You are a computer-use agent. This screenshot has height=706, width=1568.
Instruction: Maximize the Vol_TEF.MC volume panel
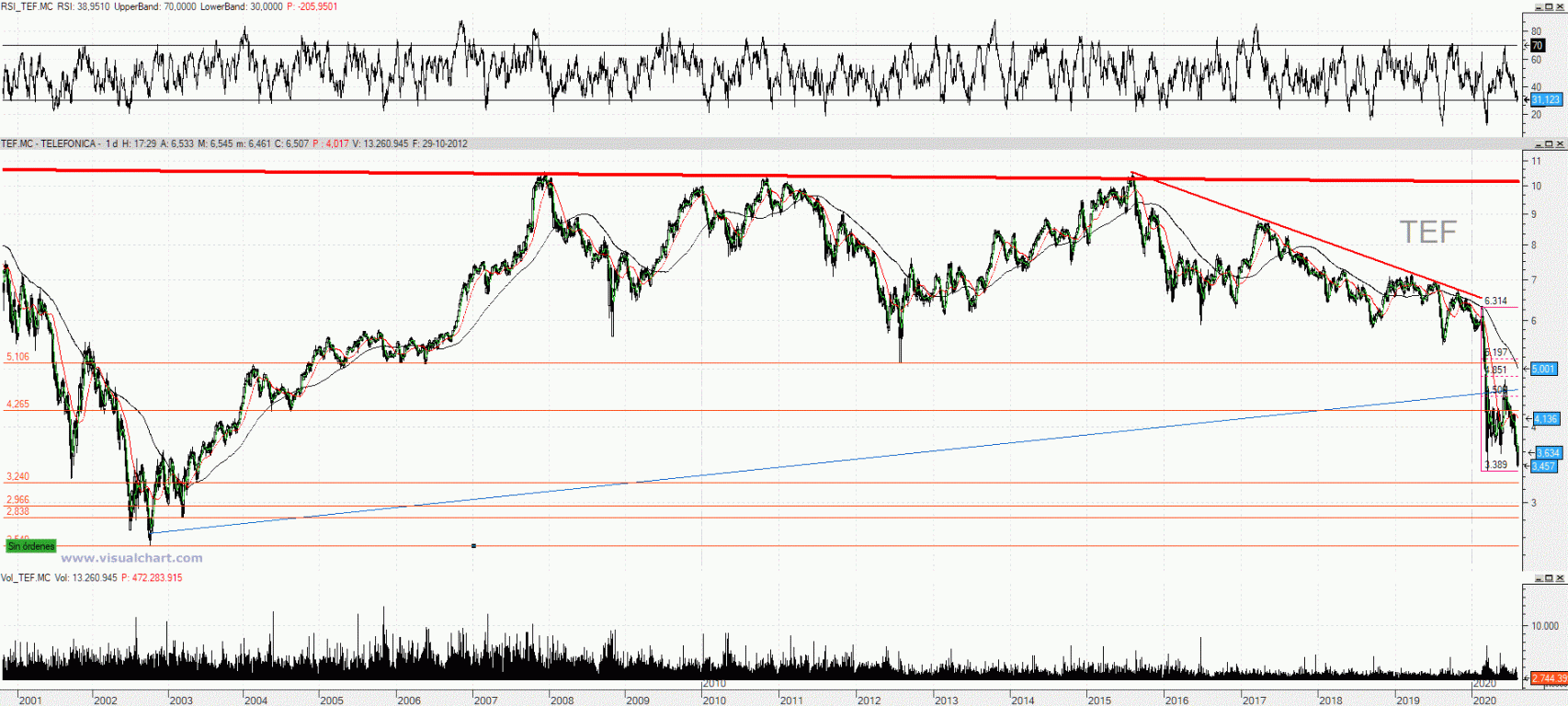coord(1549,578)
